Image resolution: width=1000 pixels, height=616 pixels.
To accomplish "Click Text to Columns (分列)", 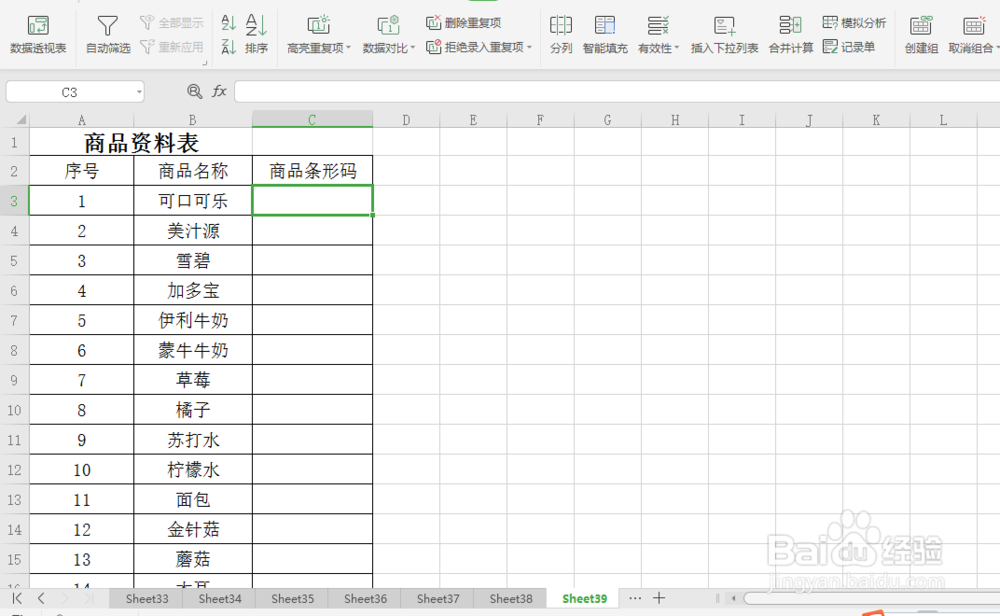I will coord(560,30).
